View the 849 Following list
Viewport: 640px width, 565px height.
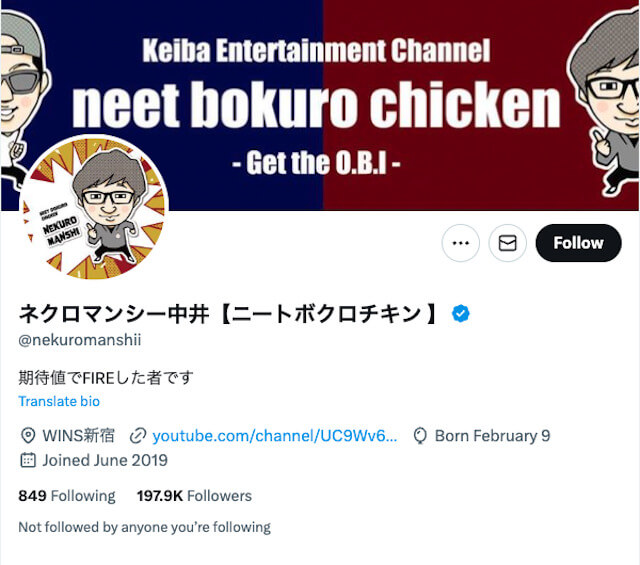tap(67, 496)
